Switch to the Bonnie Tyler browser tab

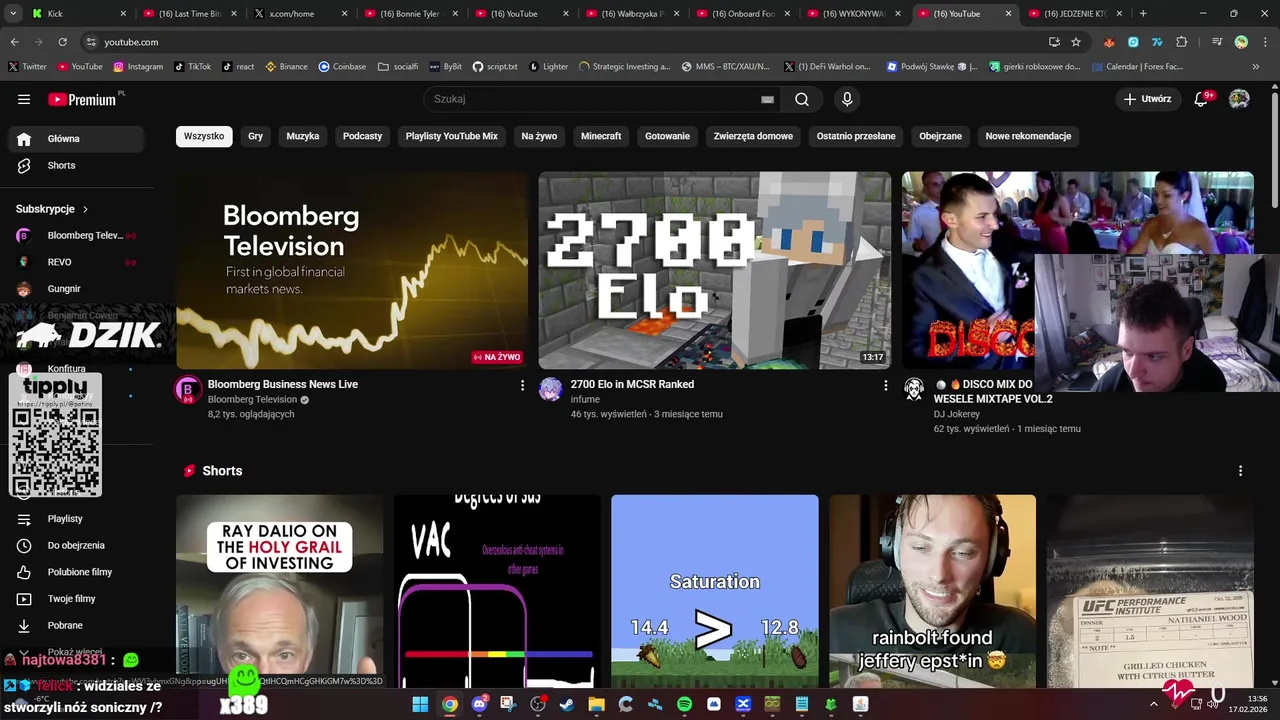pos(411,14)
